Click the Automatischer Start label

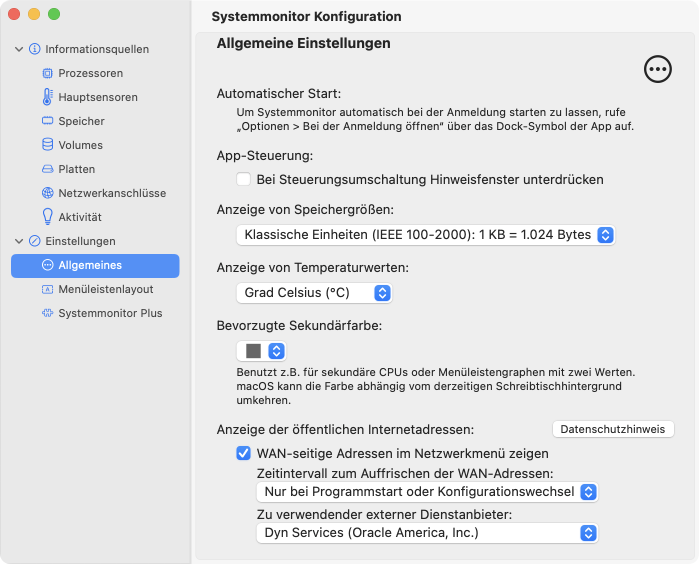(279, 94)
